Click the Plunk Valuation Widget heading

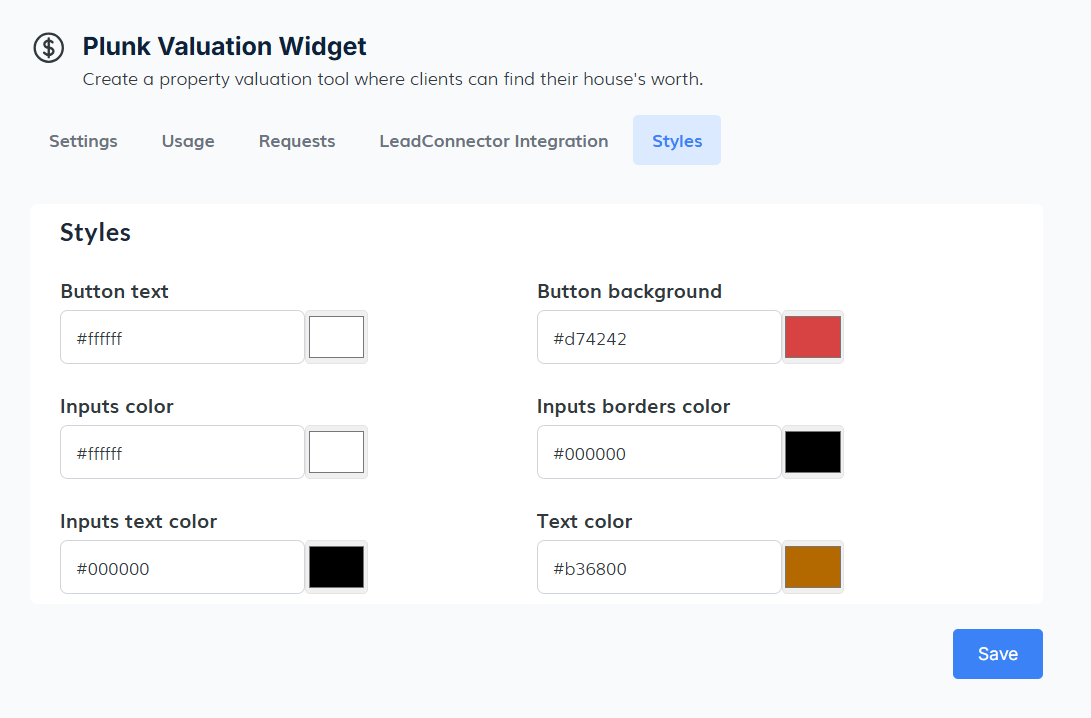coord(224,46)
